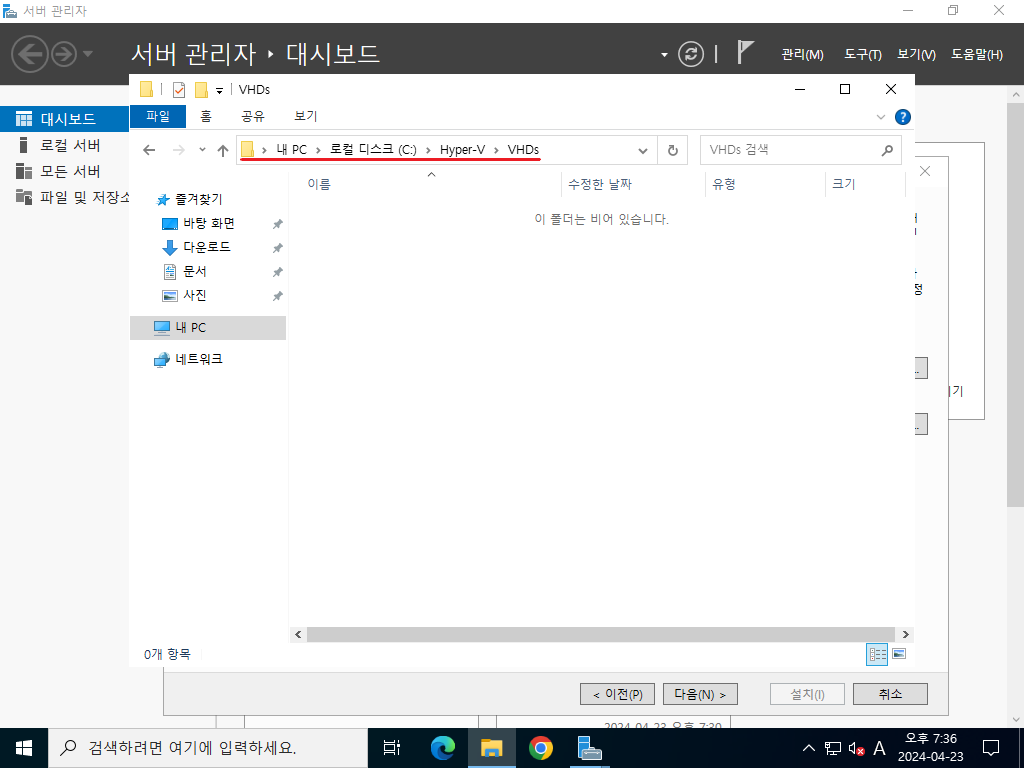1024x768 pixels.
Task: Click 로컬 디스크 (C:) in the address bar
Action: pyautogui.click(x=373, y=150)
